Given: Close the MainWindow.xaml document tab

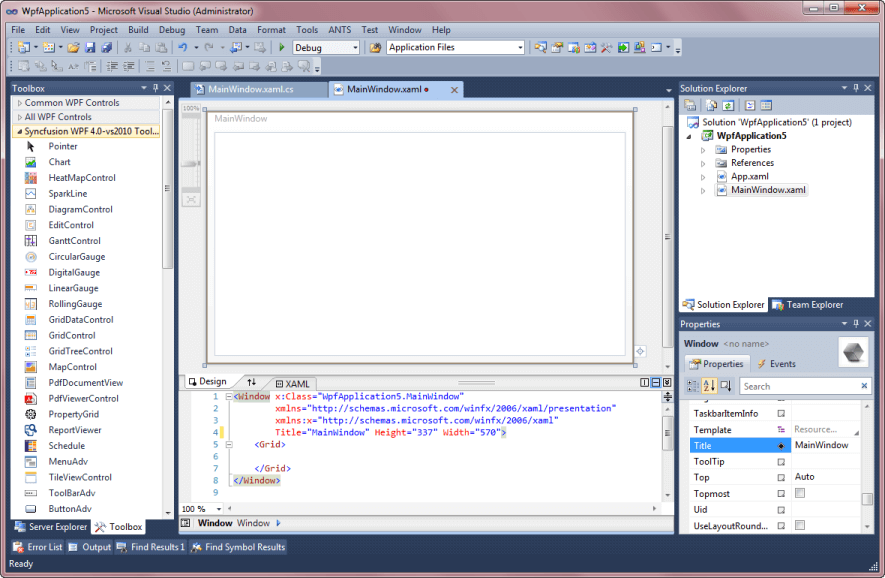Looking at the screenshot, I should pos(454,90).
